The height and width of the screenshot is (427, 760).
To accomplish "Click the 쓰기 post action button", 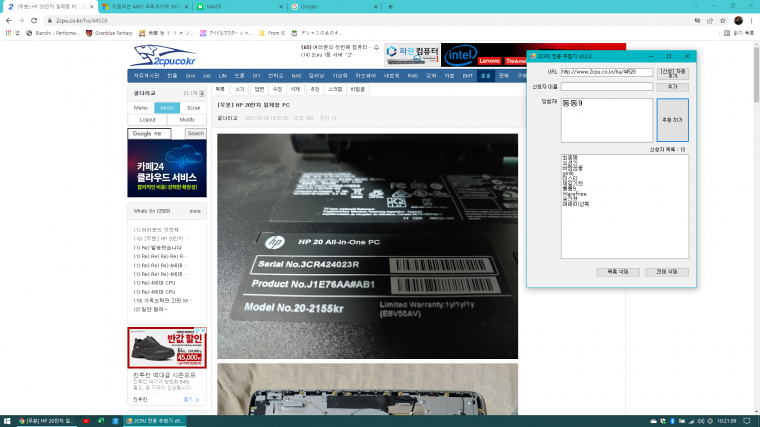I will (x=240, y=89).
